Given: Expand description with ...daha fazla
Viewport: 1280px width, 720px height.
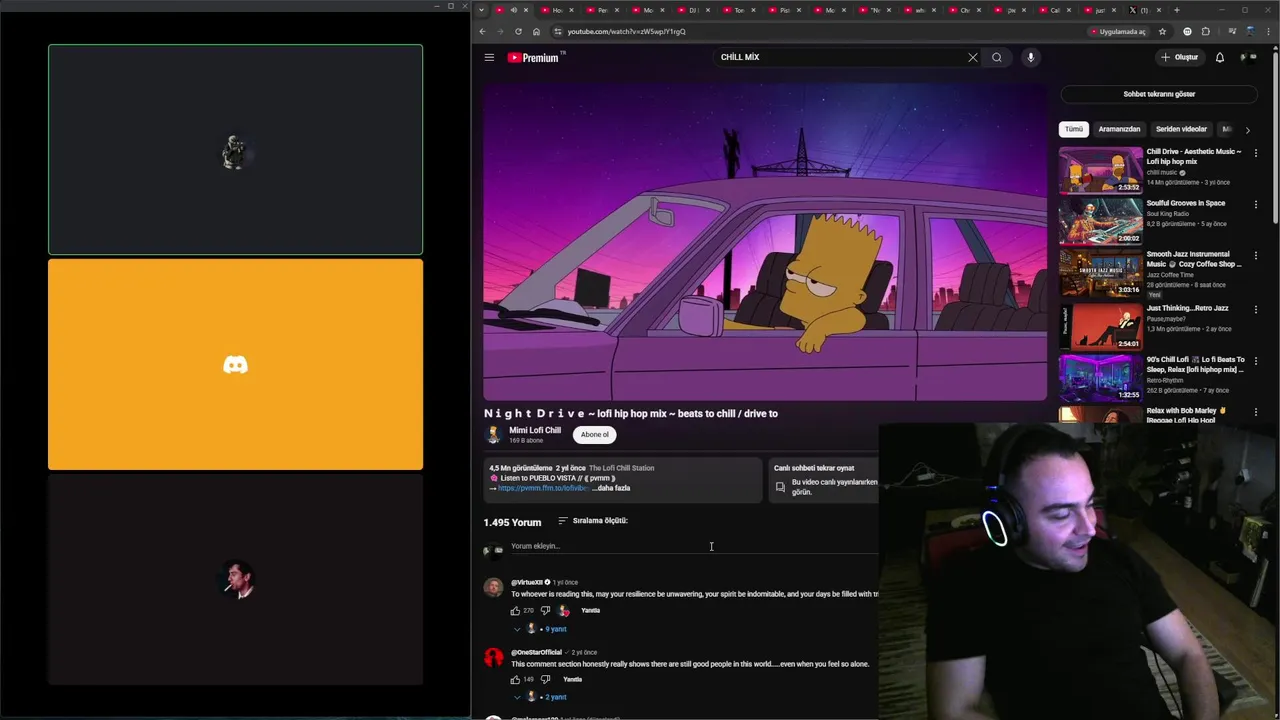Looking at the screenshot, I should click(x=611, y=488).
